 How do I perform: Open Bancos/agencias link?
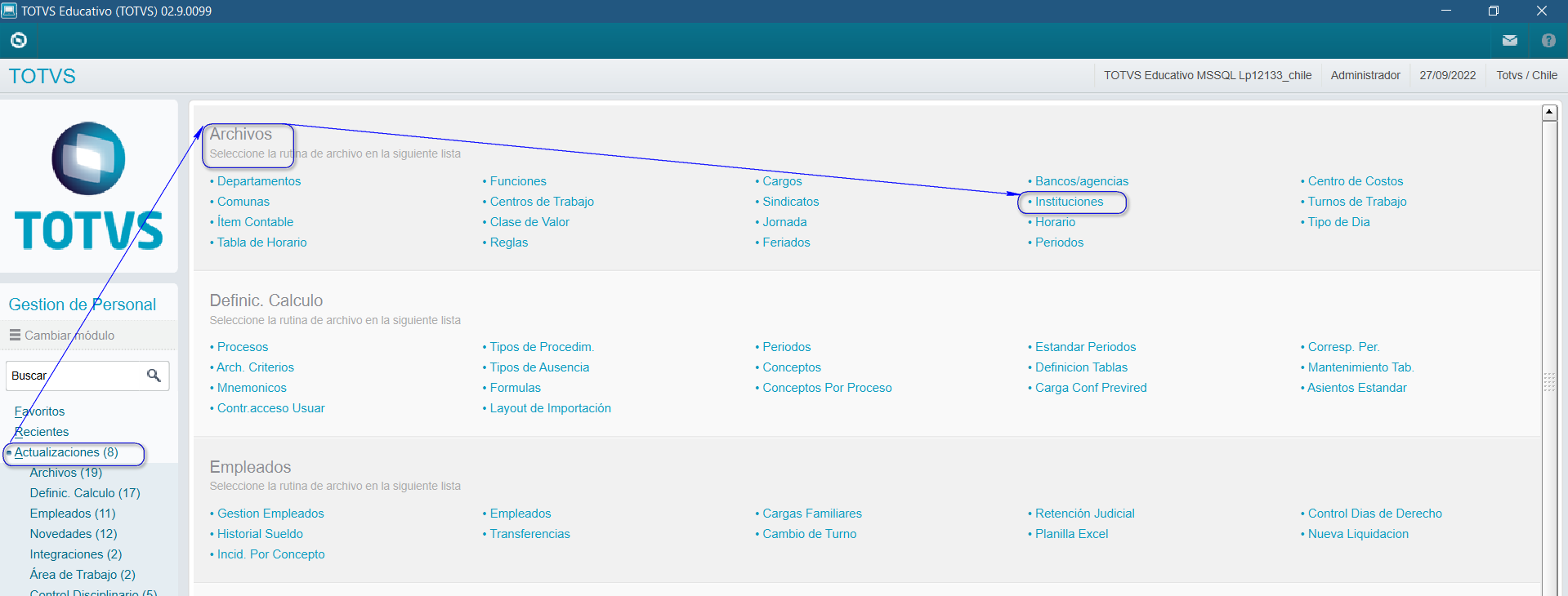[x=1081, y=181]
